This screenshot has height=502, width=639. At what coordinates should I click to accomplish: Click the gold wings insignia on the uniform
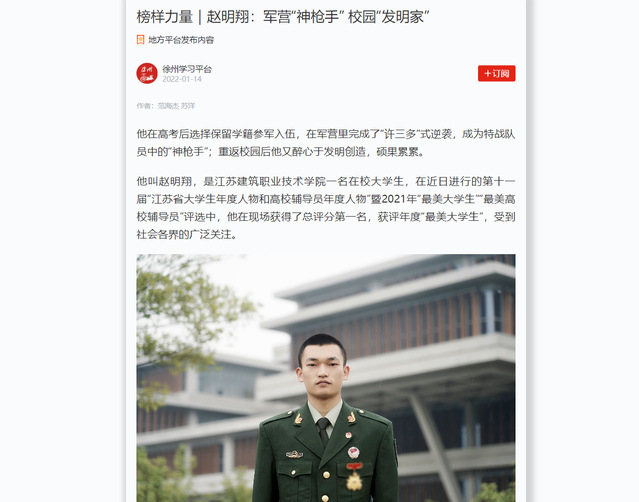(x=294, y=454)
